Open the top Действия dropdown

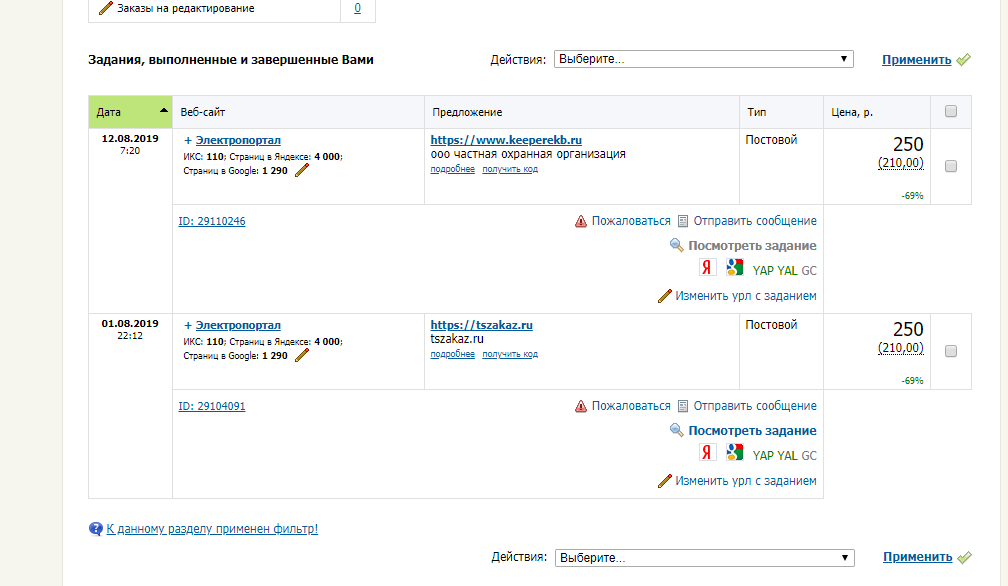(x=704, y=59)
